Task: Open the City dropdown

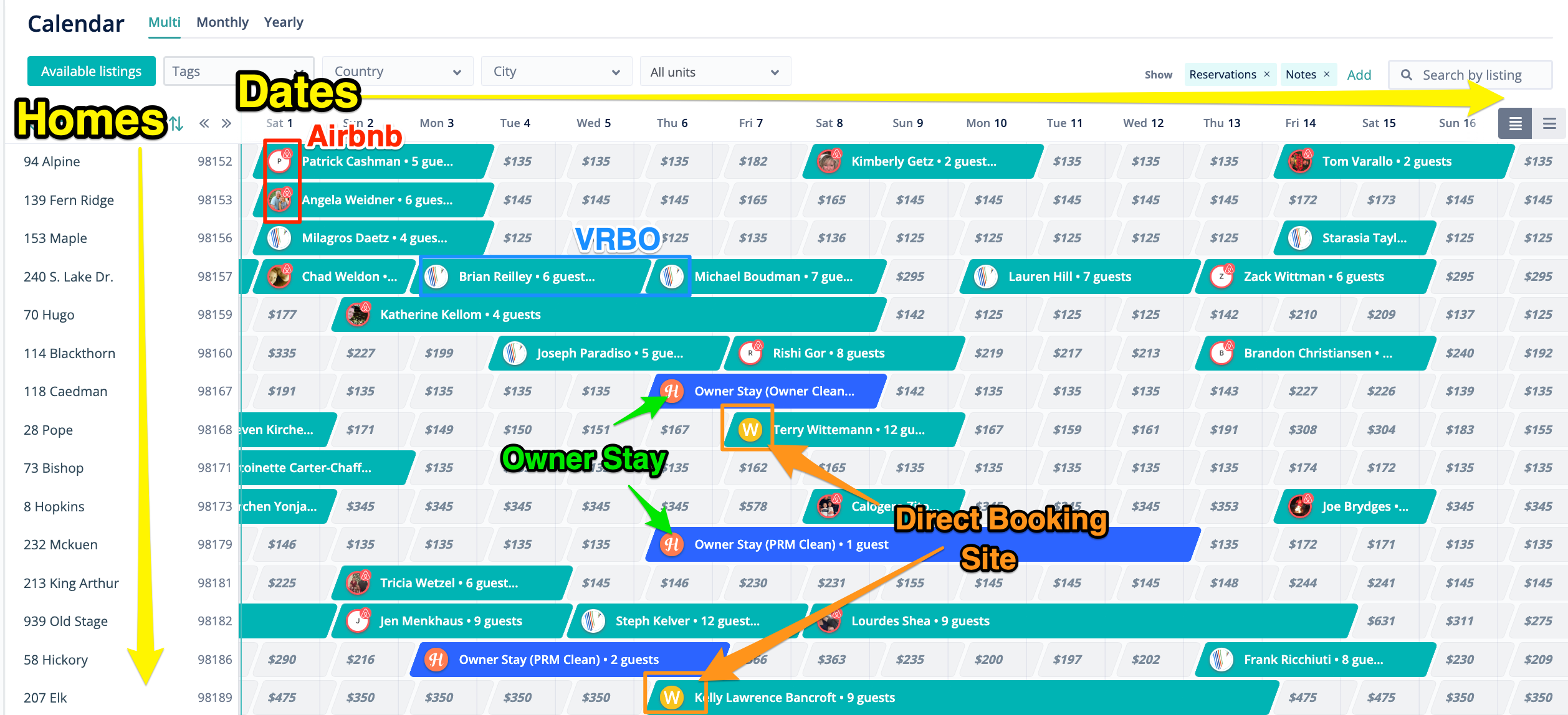Action: tap(556, 72)
